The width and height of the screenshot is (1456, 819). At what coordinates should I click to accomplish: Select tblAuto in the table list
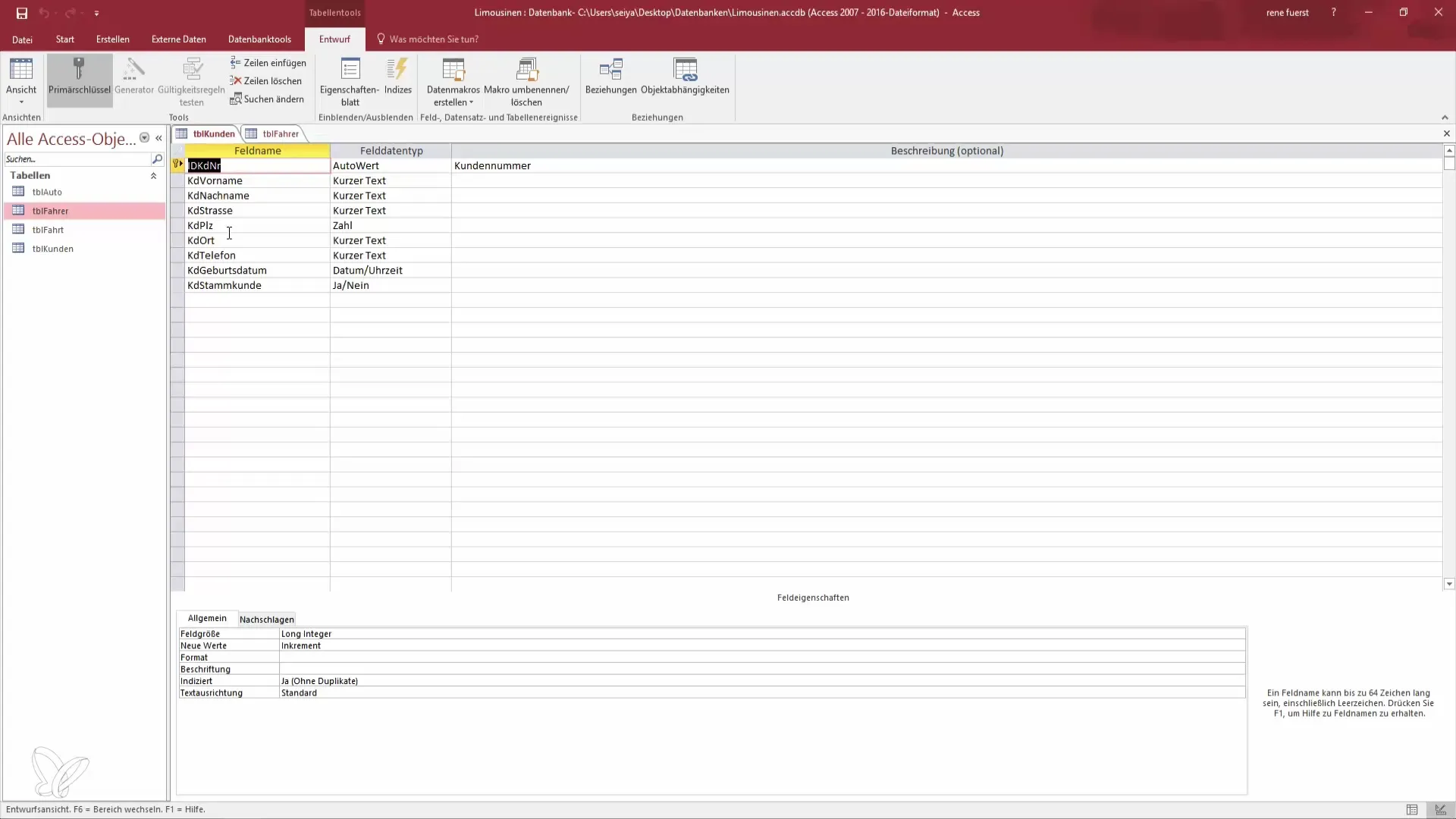[x=47, y=193]
